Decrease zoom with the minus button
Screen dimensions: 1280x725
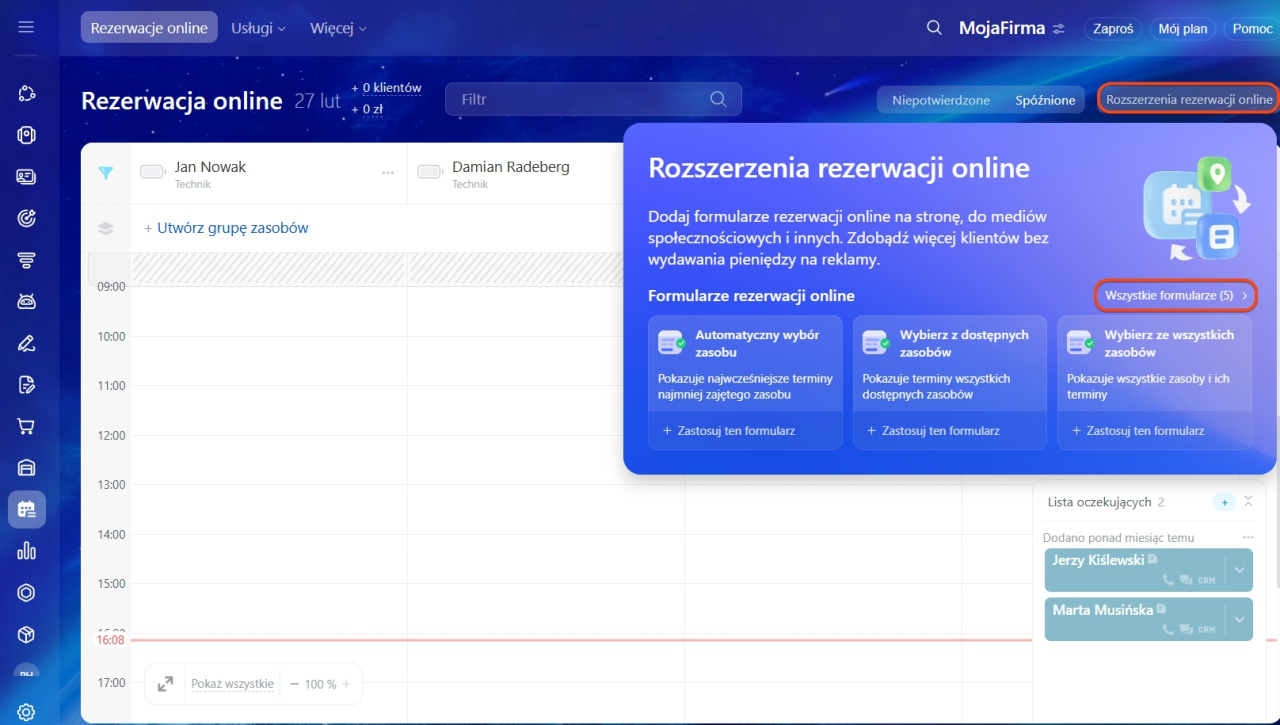click(x=295, y=684)
